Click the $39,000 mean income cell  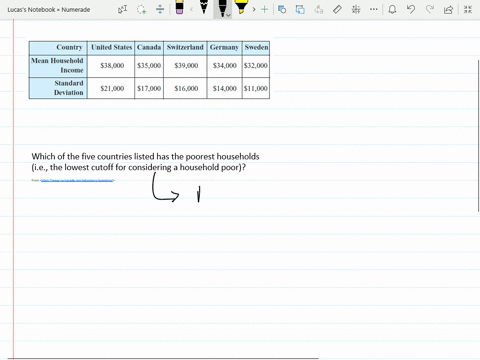point(185,66)
